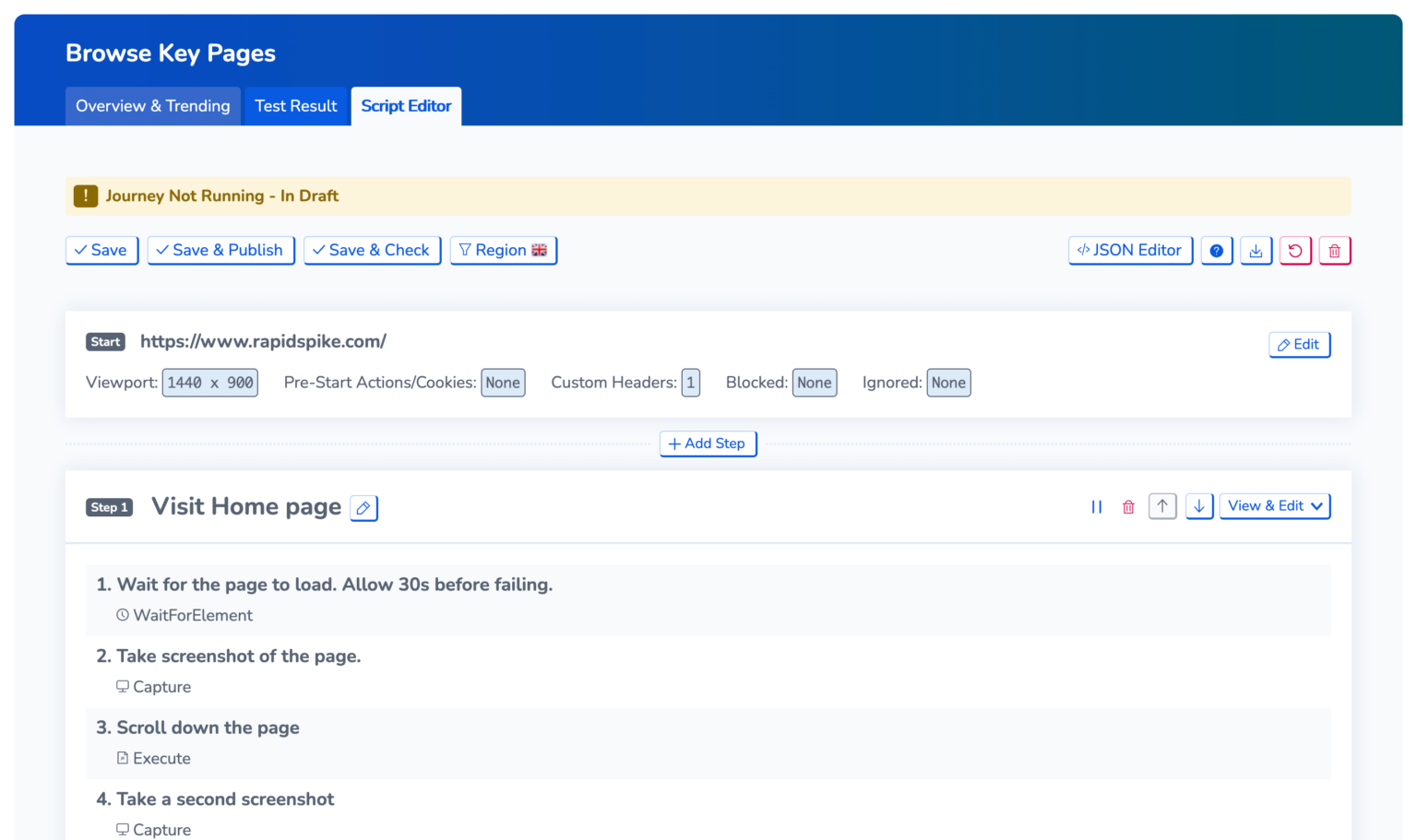Select action 4 Take a second screenshot
The width and height of the screenshot is (1417, 840).
pyautogui.click(x=708, y=811)
